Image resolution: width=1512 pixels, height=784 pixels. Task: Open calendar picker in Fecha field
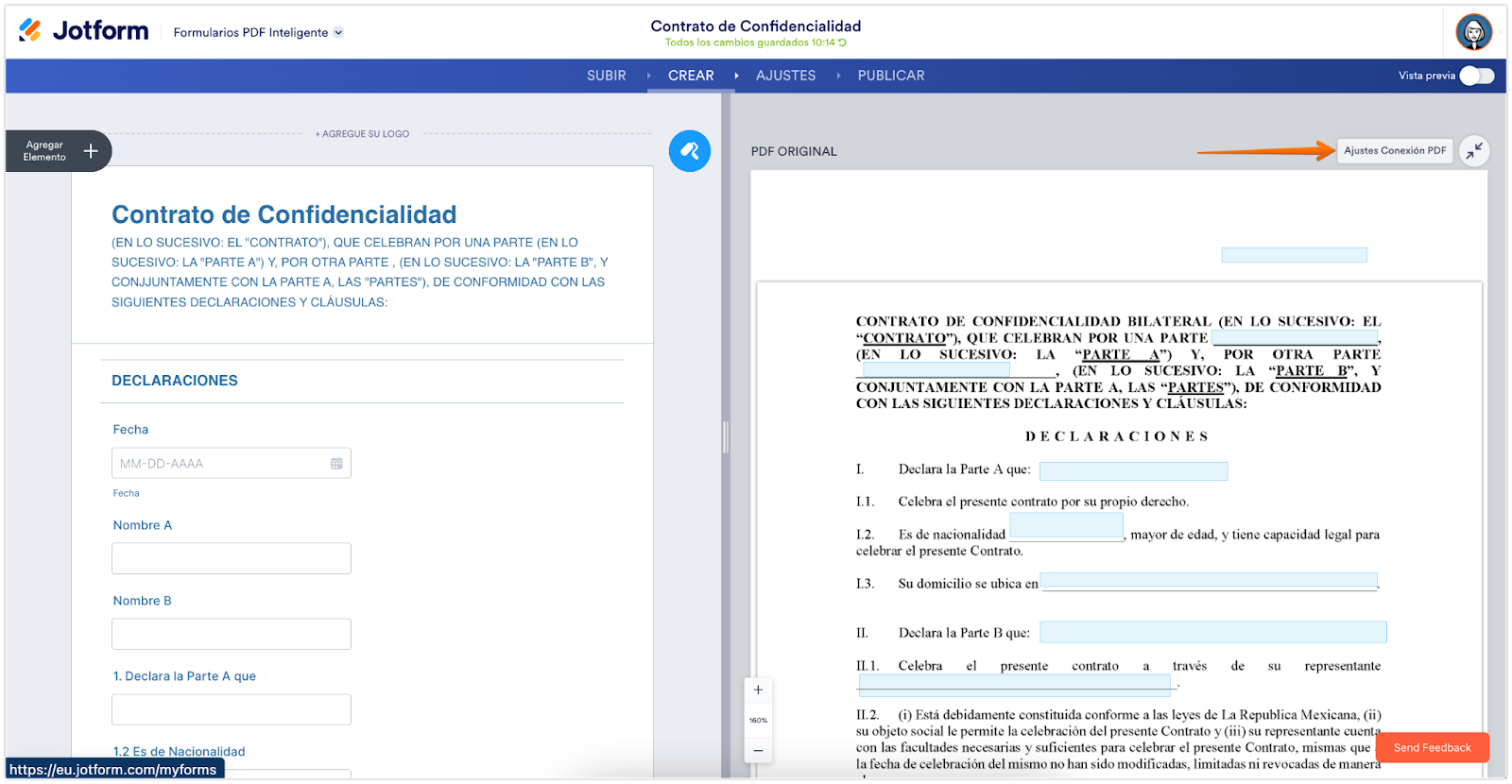(336, 464)
